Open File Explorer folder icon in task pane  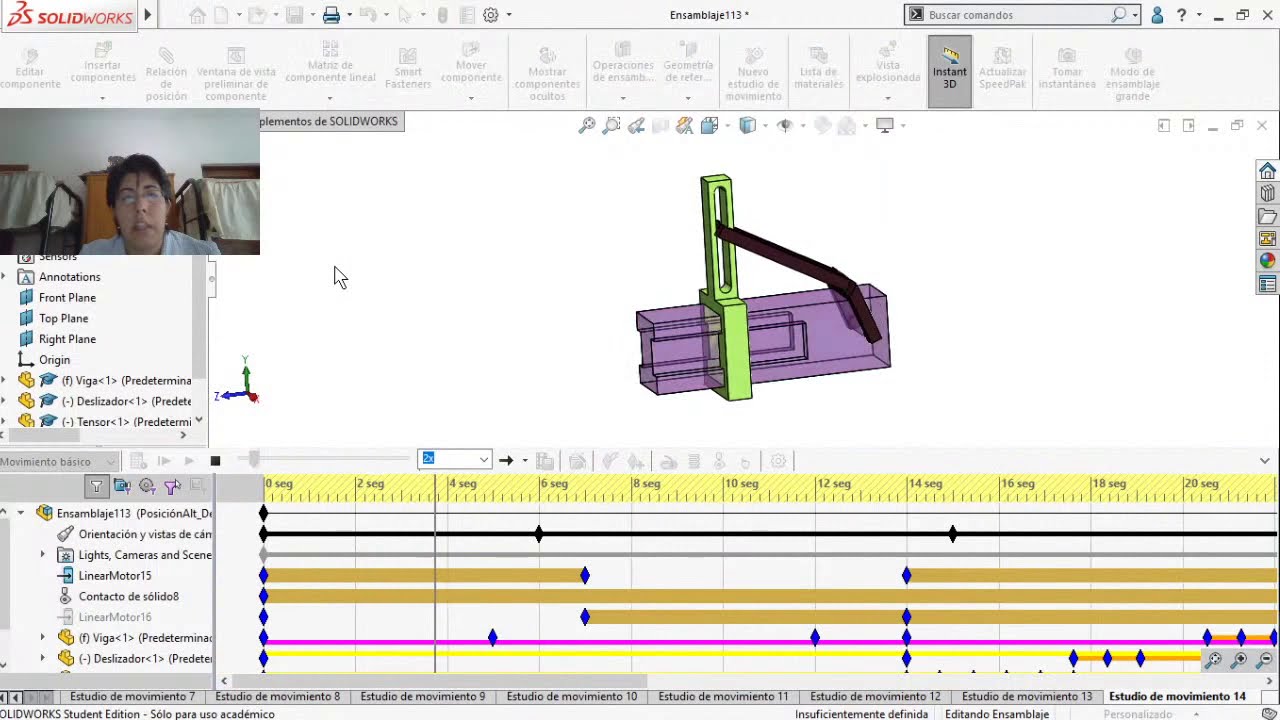click(x=1267, y=216)
